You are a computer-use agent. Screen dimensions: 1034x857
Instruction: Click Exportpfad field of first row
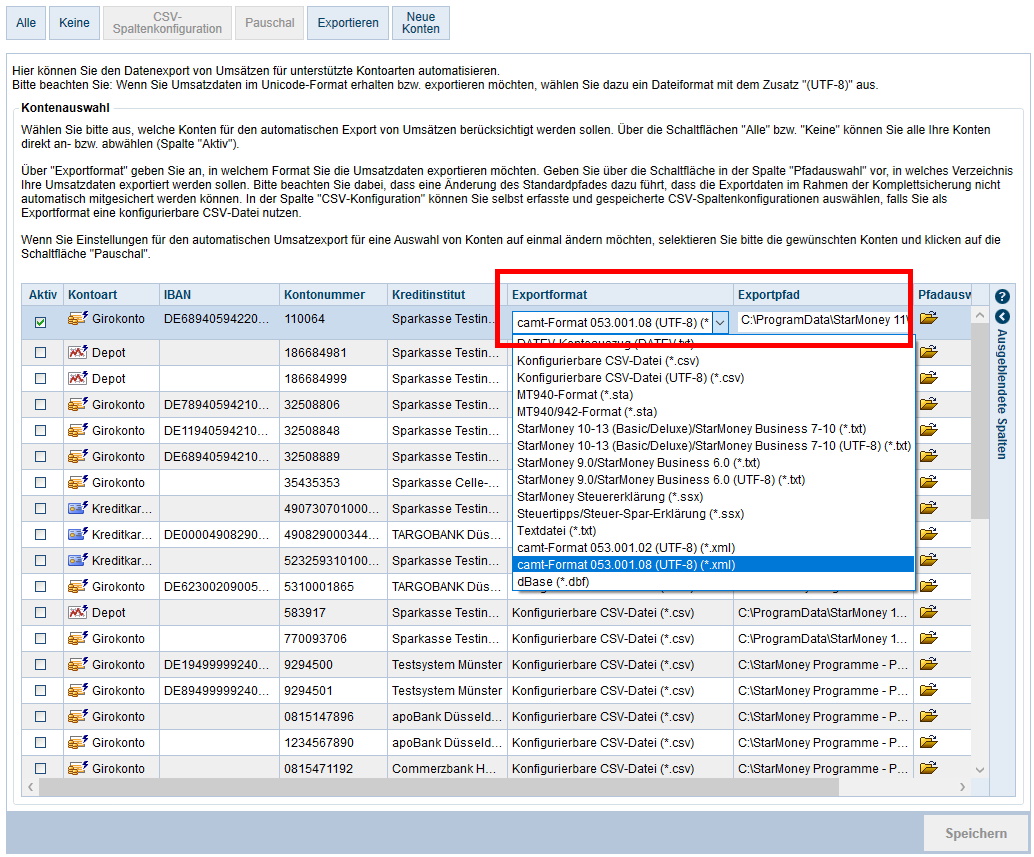pos(822,321)
